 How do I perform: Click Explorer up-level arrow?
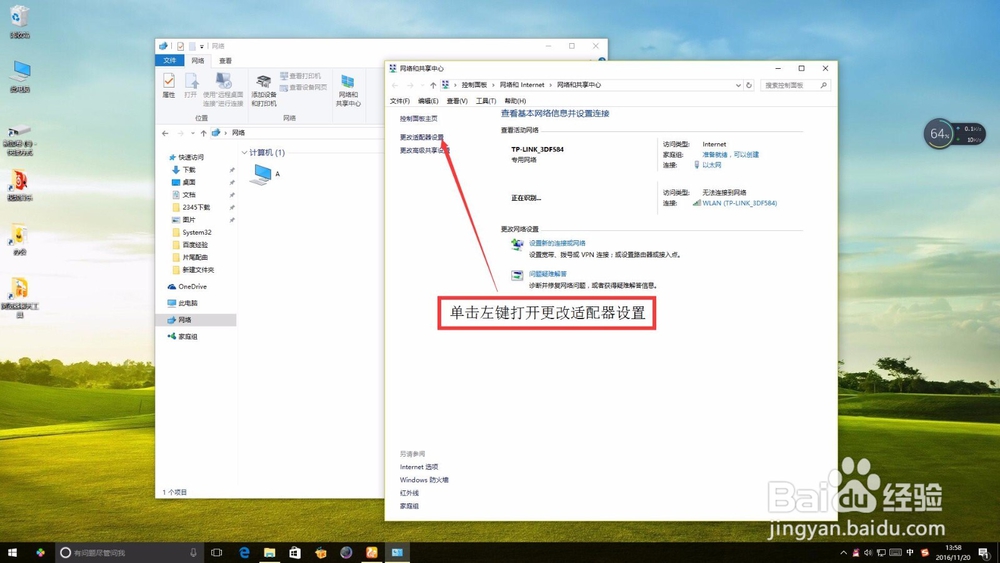[x=203, y=133]
